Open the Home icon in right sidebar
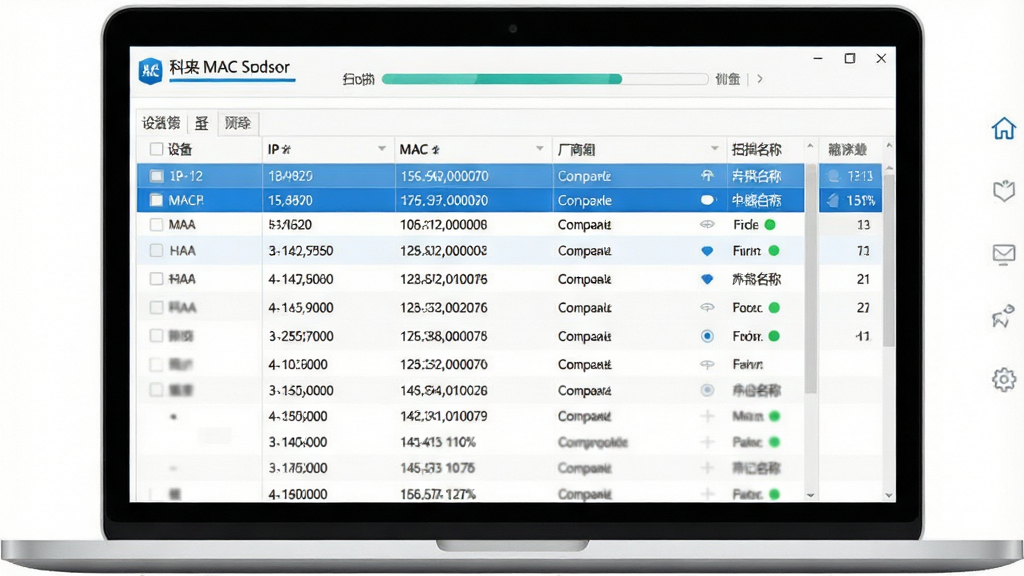 [1004, 128]
